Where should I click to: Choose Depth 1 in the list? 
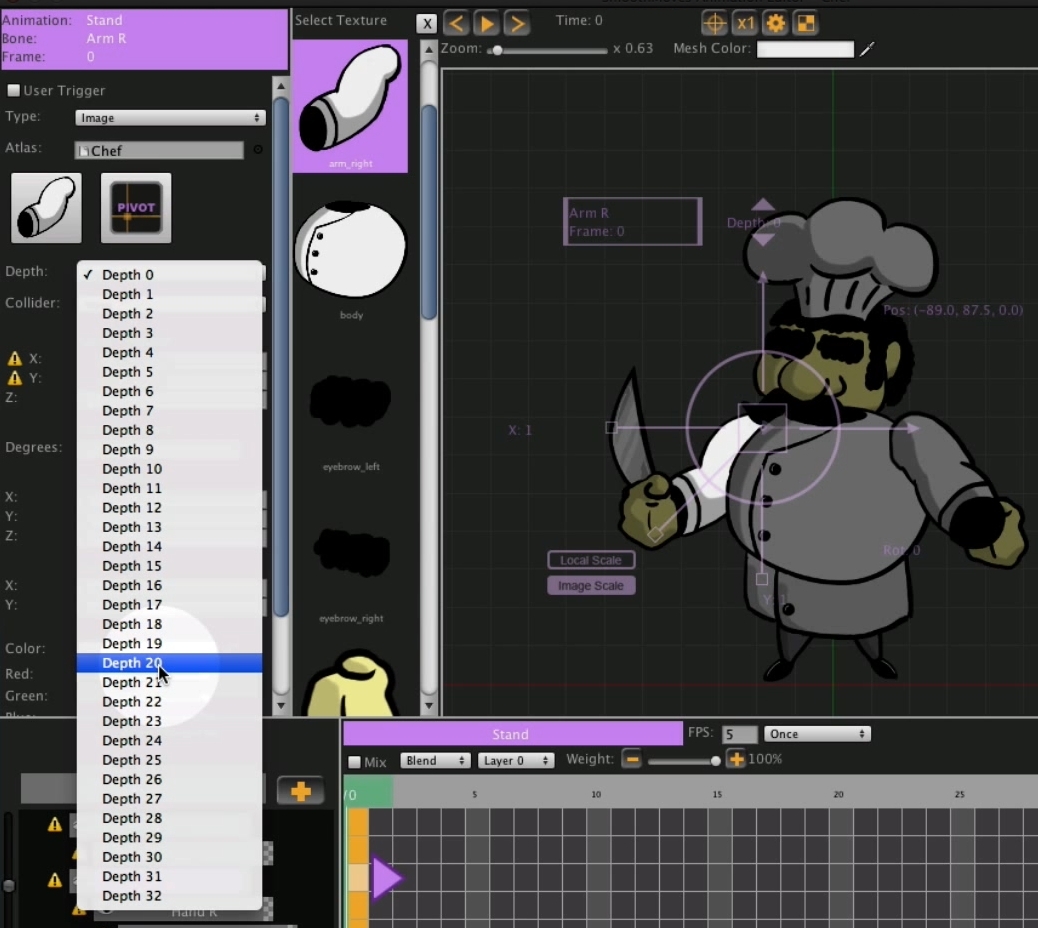coord(169,294)
